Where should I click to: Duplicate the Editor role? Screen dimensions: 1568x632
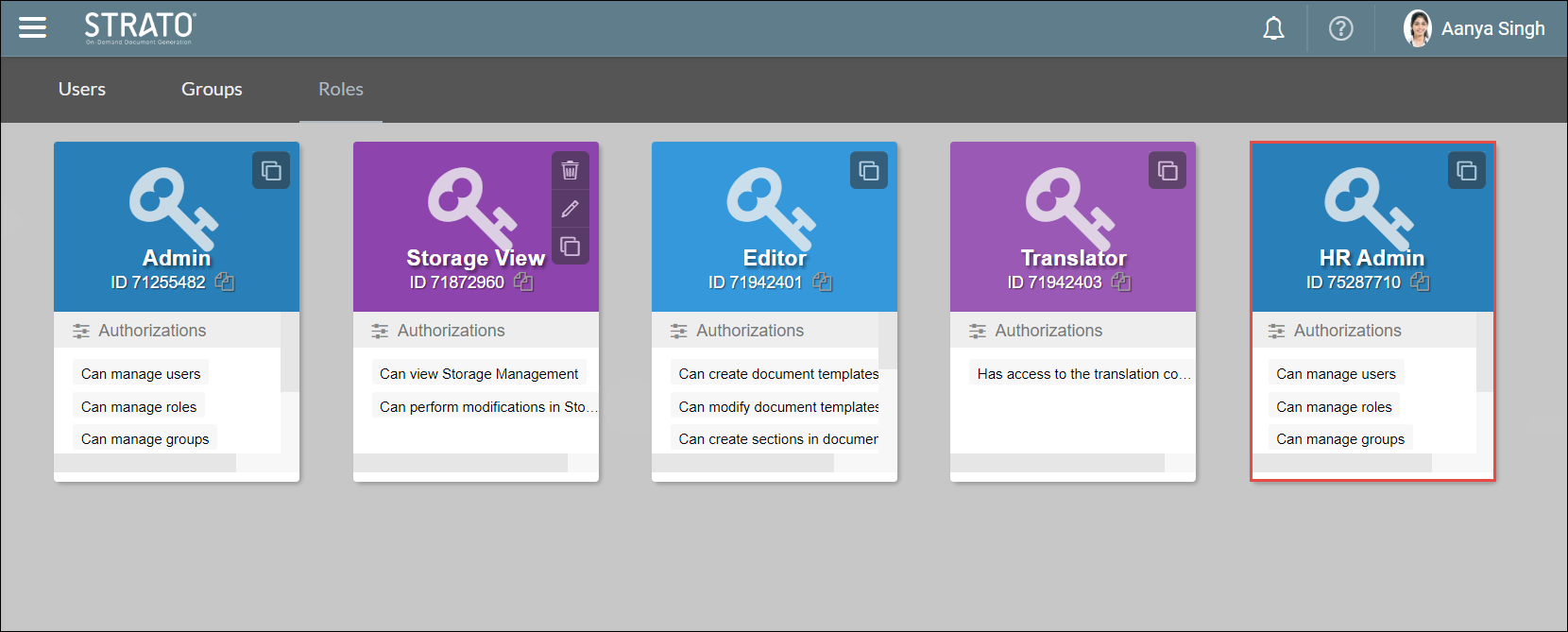tap(868, 171)
